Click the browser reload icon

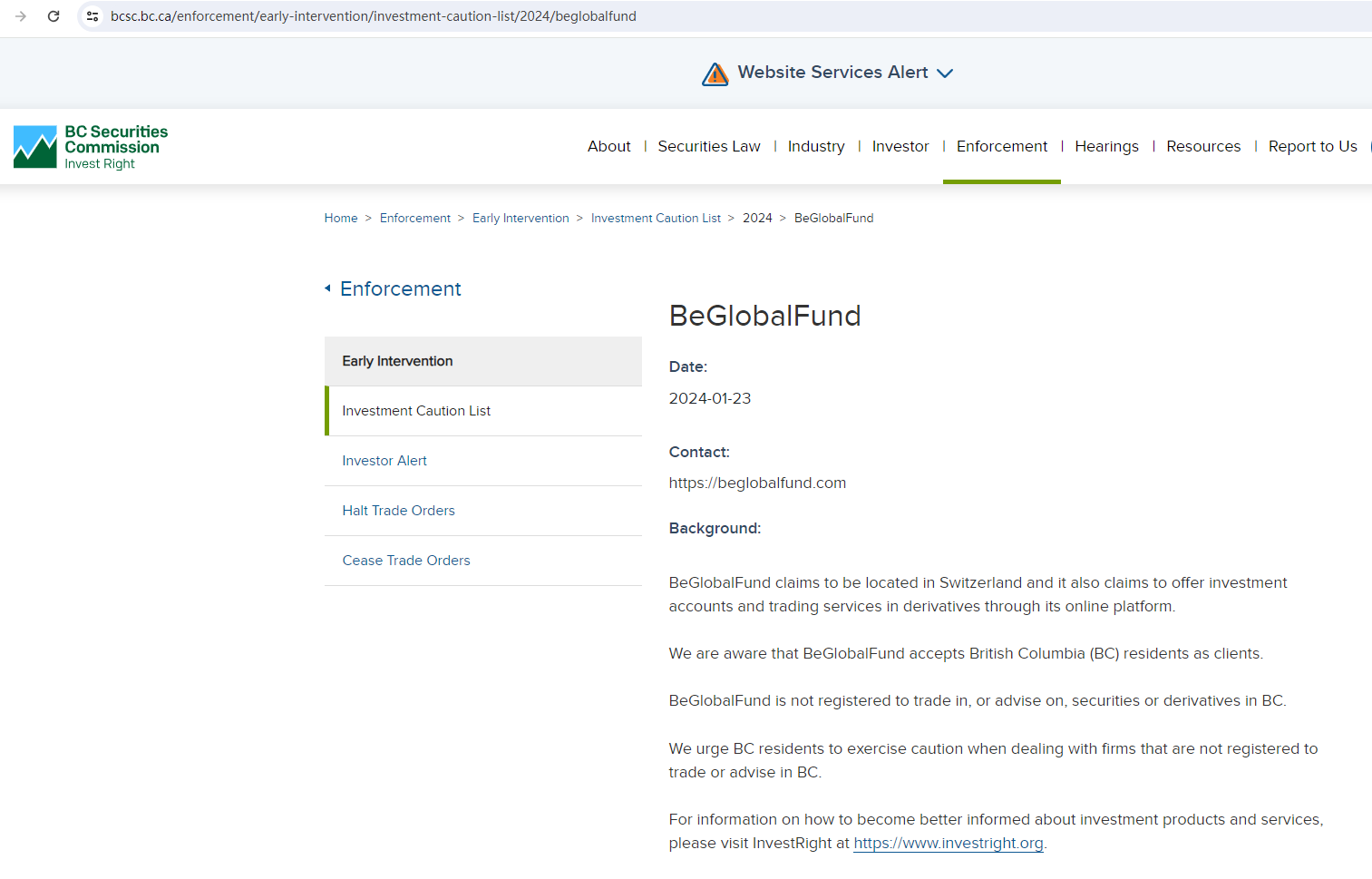(x=54, y=16)
